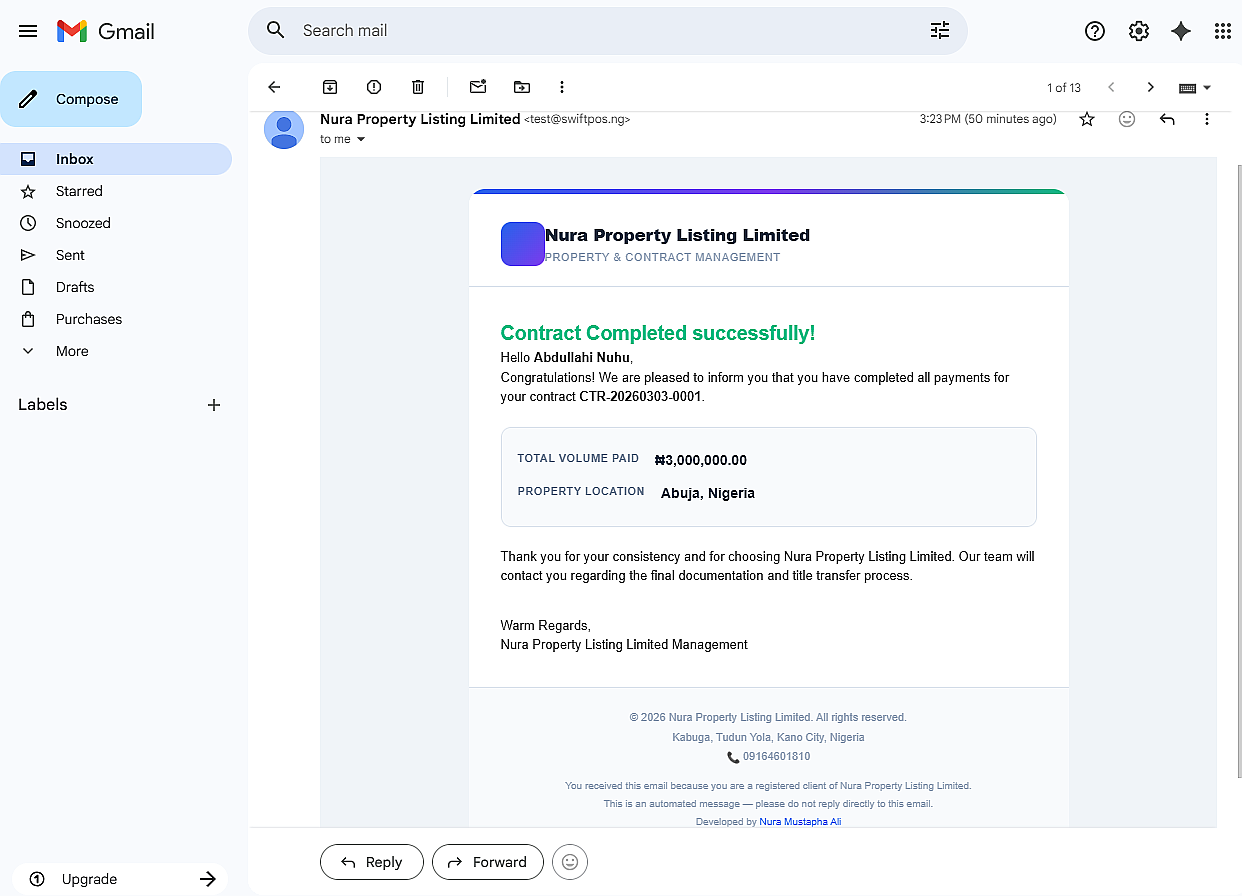Click the 3:23 PM timestamp

point(988,119)
